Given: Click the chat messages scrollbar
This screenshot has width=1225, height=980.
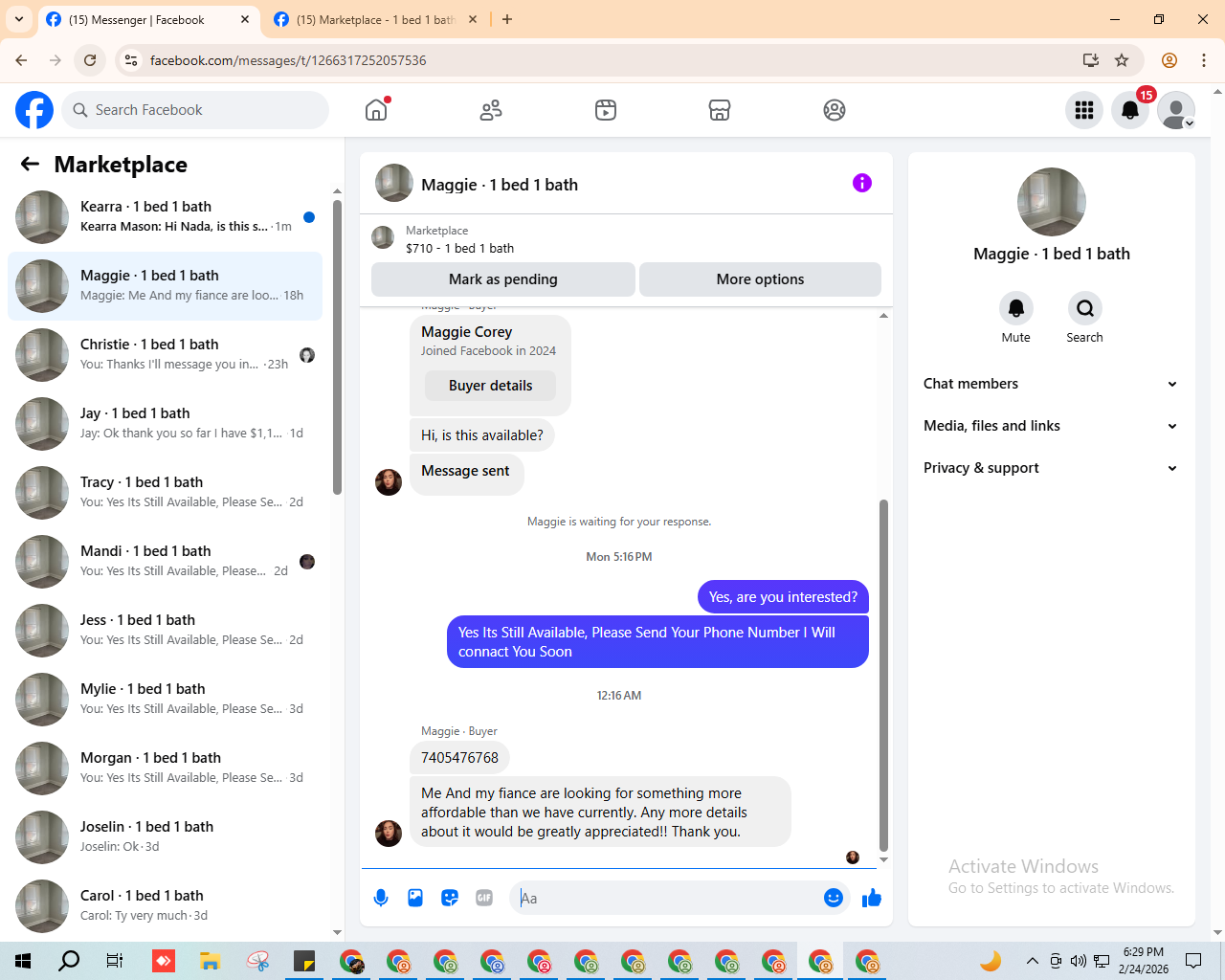Looking at the screenshot, I should [883, 675].
